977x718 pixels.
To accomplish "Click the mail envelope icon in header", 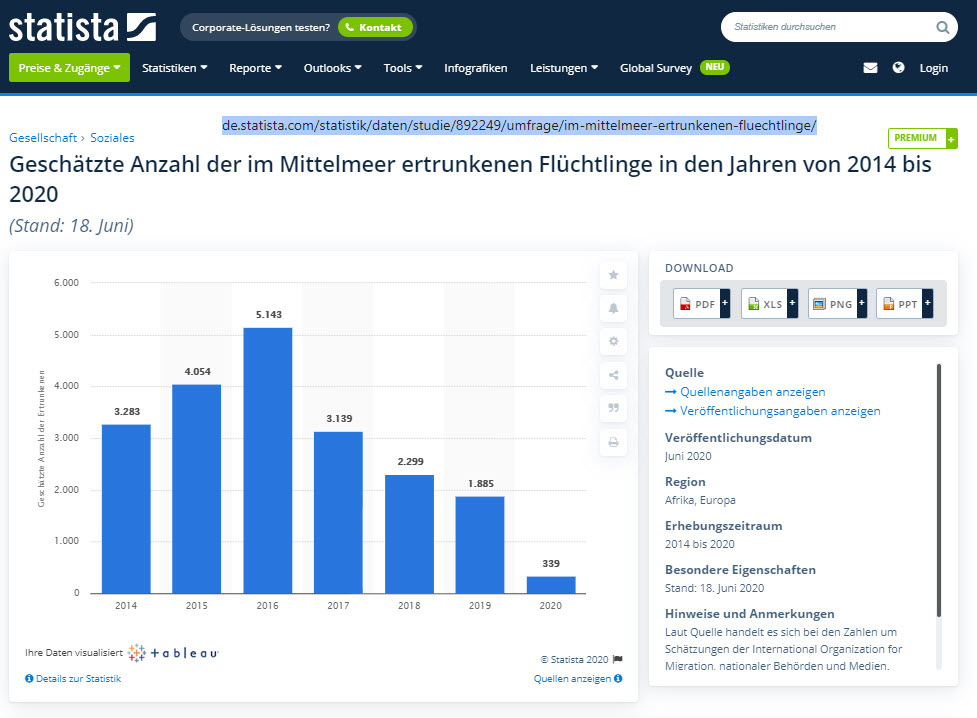I will pyautogui.click(x=870, y=68).
